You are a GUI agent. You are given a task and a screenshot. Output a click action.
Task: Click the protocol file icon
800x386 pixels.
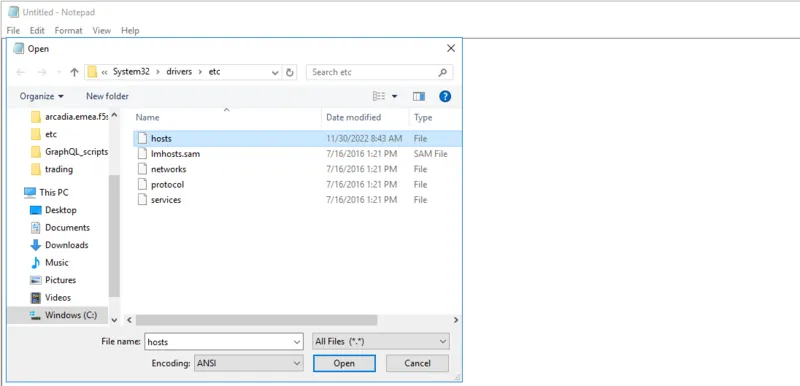(142, 184)
